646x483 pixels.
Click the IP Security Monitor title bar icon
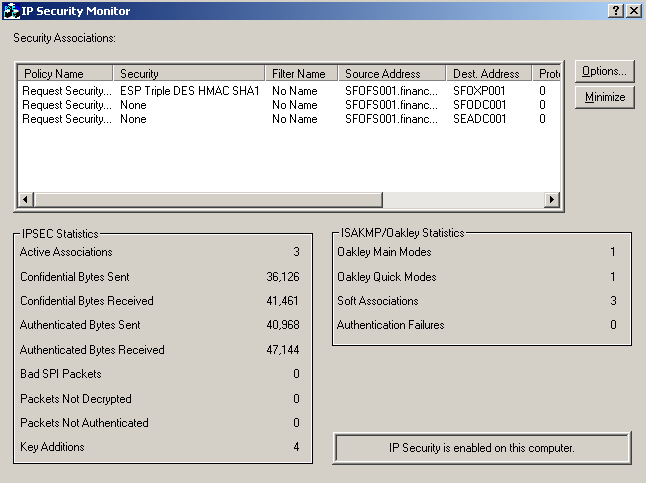pyautogui.click(x=11, y=10)
